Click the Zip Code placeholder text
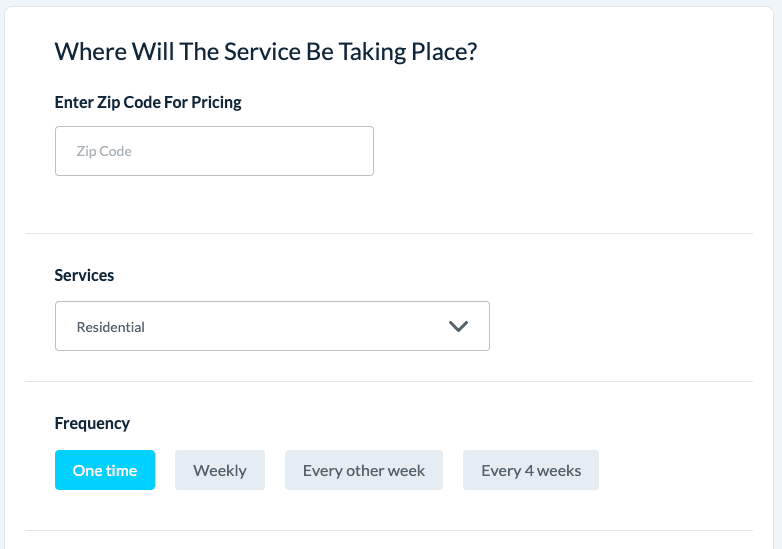 tap(104, 151)
